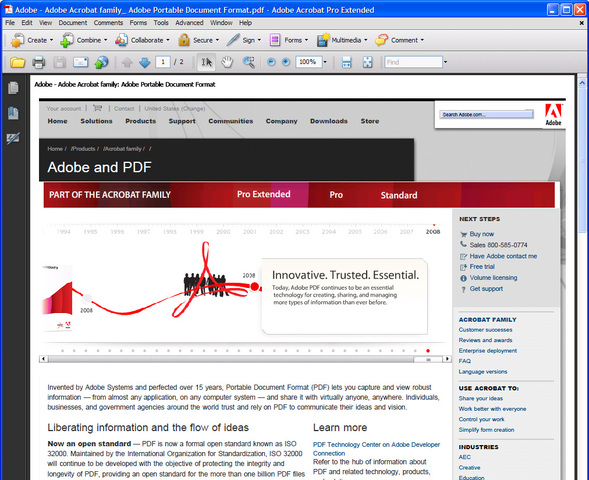
Task: Click the Combine files icon
Action: pyautogui.click(x=66, y=40)
